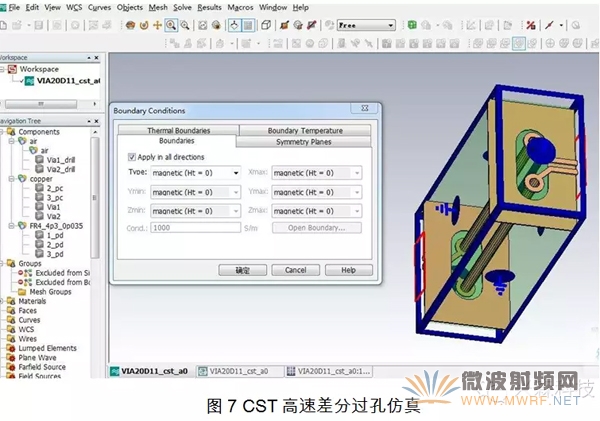600x421 pixels.
Task: Open the Type boundary dropdown
Action: tap(236, 173)
